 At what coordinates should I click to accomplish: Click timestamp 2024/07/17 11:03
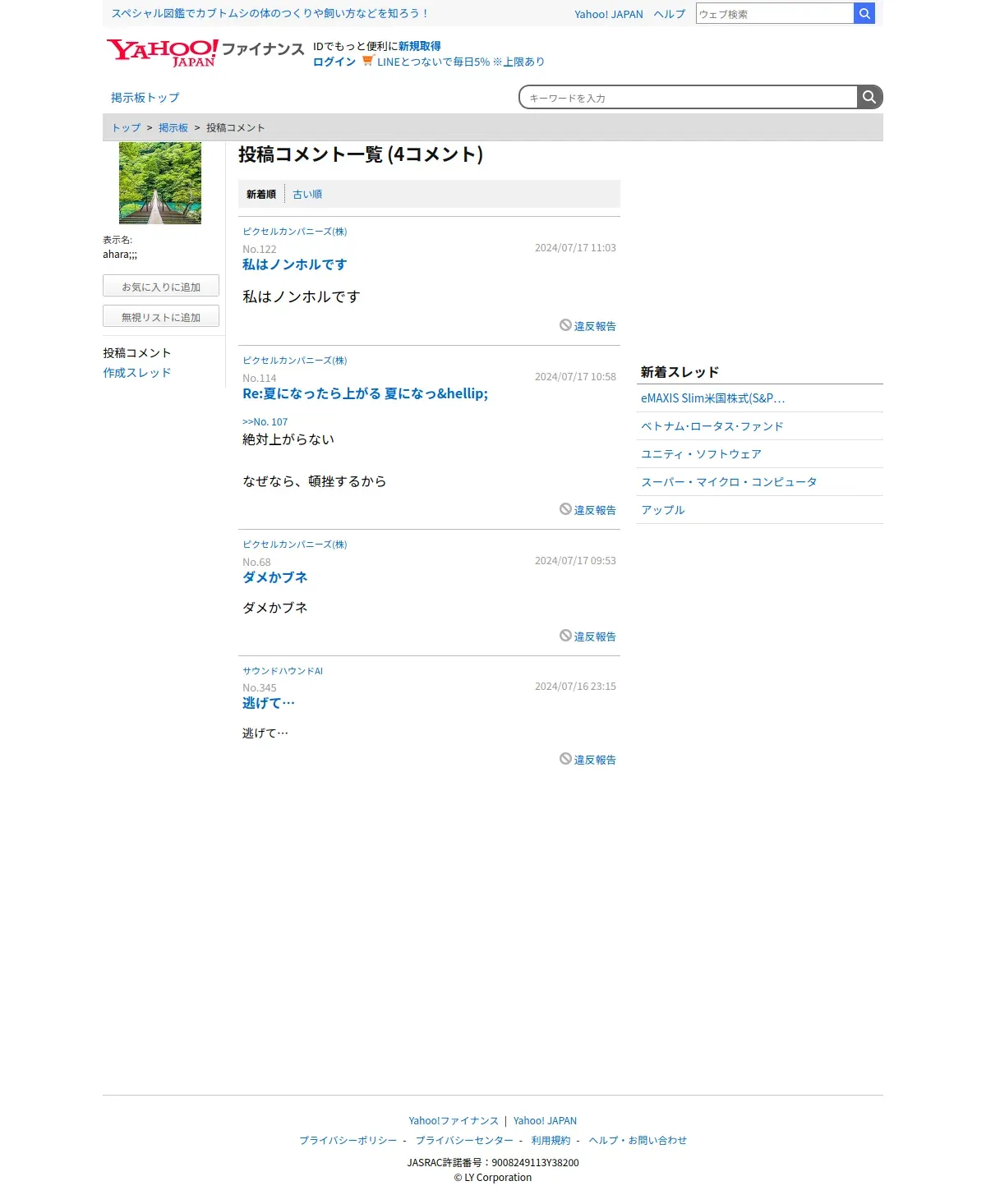click(x=575, y=247)
